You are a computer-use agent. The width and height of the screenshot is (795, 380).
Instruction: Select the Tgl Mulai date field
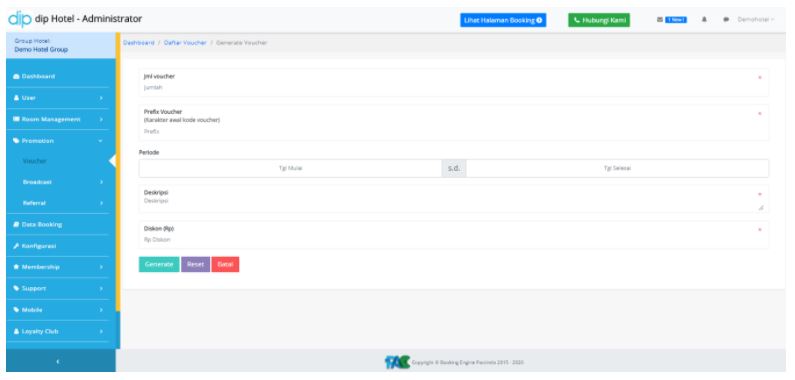(291, 168)
